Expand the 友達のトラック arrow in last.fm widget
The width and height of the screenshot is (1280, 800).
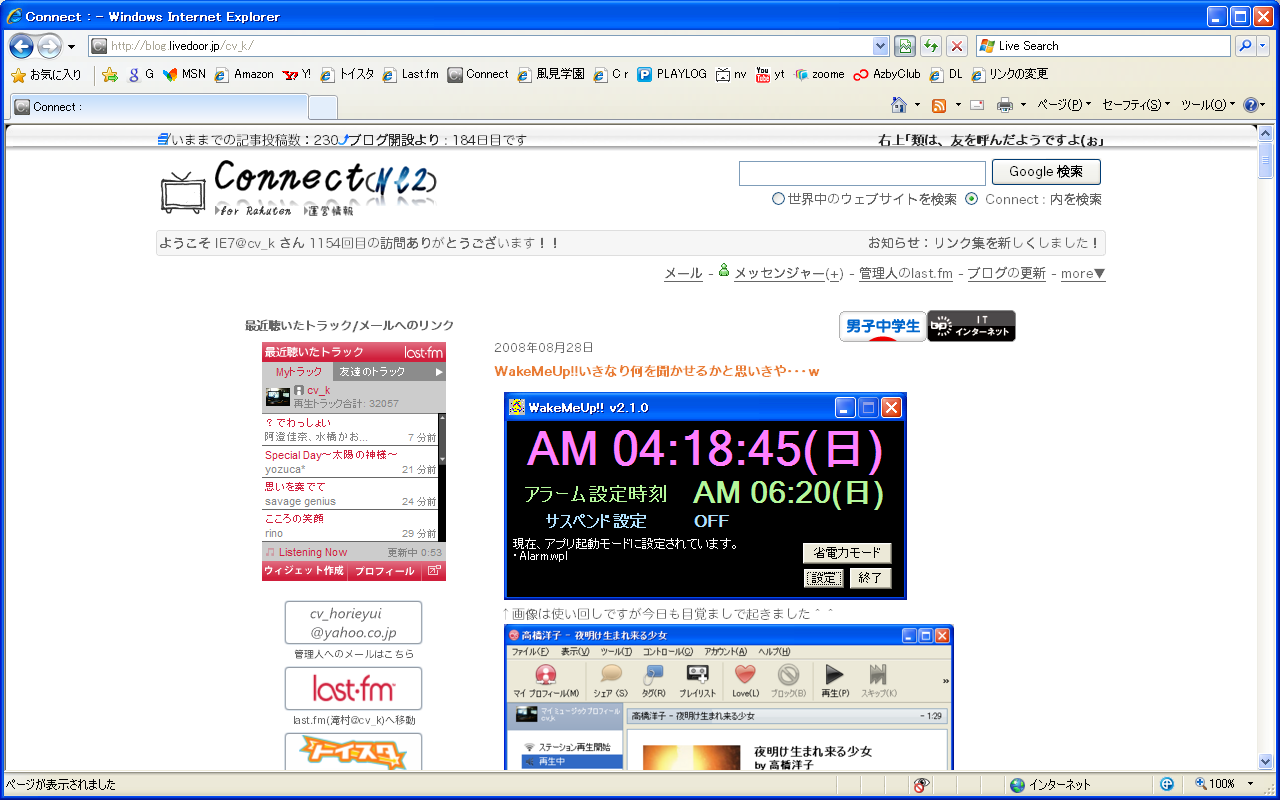pyautogui.click(x=438, y=372)
